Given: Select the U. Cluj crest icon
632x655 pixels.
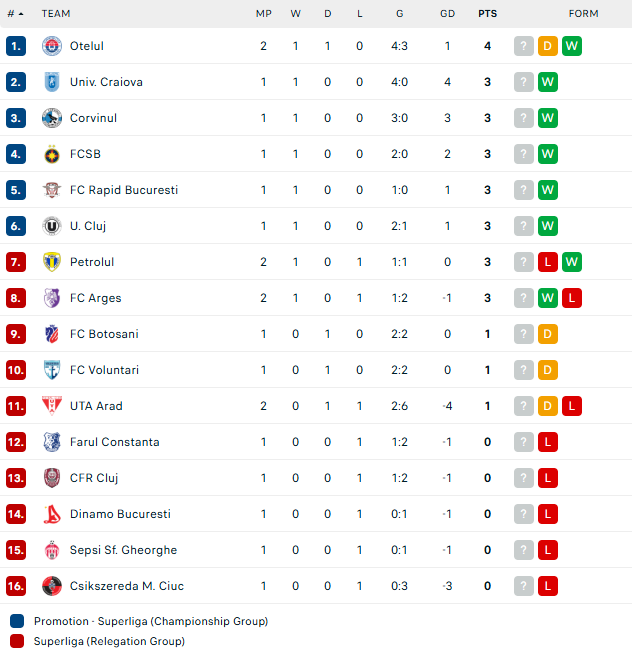Looking at the screenshot, I should [52, 226].
